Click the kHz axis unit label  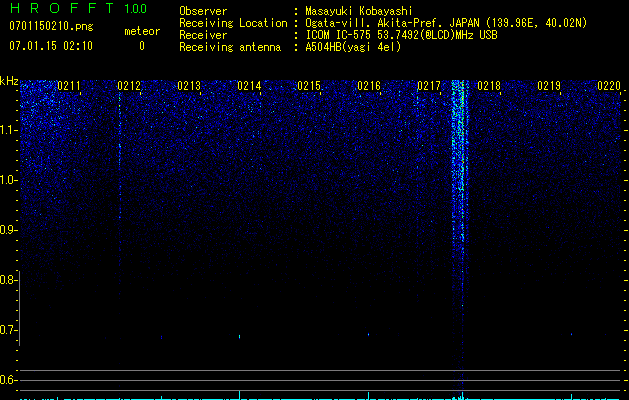pyautogui.click(x=9, y=81)
